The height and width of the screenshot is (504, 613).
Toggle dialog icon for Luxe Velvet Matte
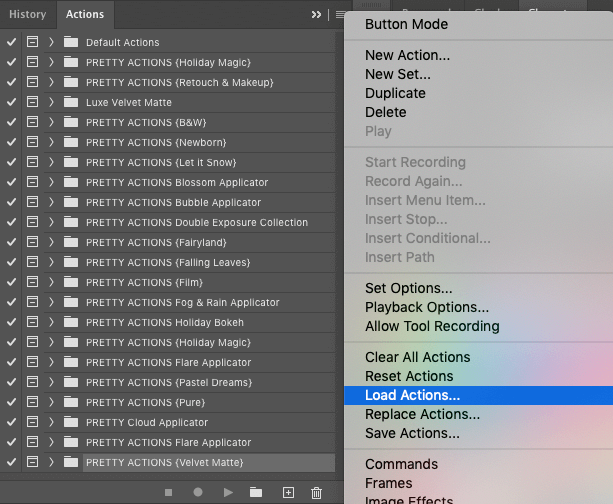(x=32, y=102)
